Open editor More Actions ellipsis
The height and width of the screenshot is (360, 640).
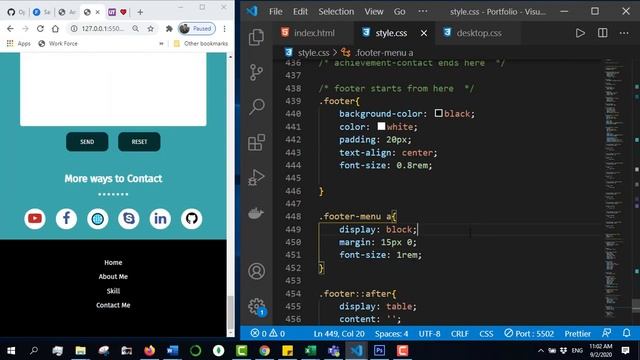624,33
